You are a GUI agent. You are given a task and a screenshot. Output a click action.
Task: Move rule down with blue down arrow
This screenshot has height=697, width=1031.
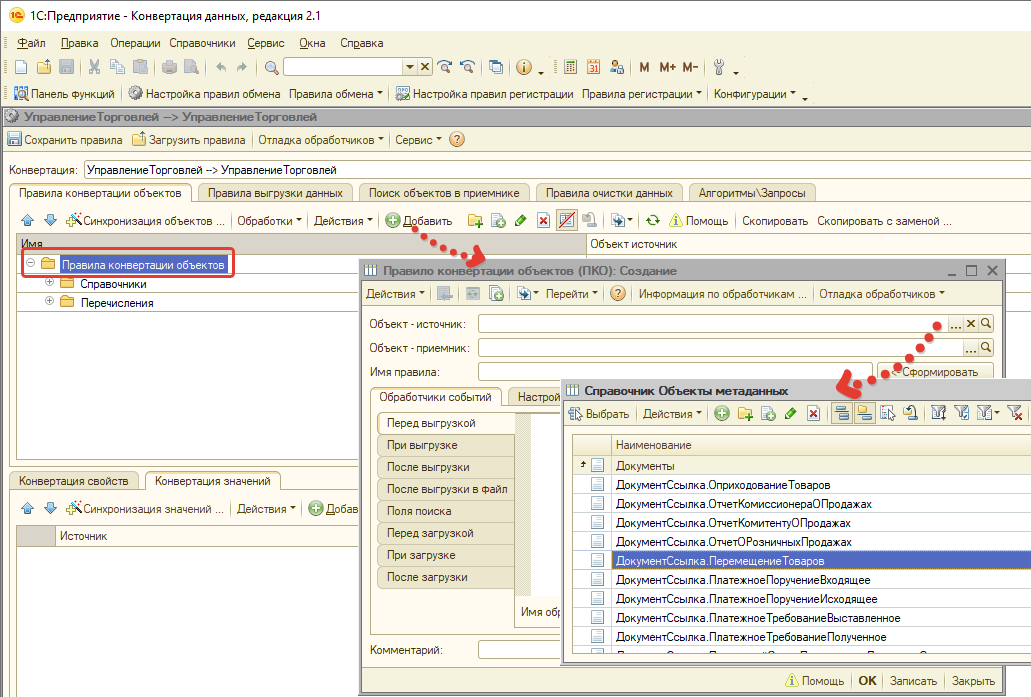pos(50,221)
